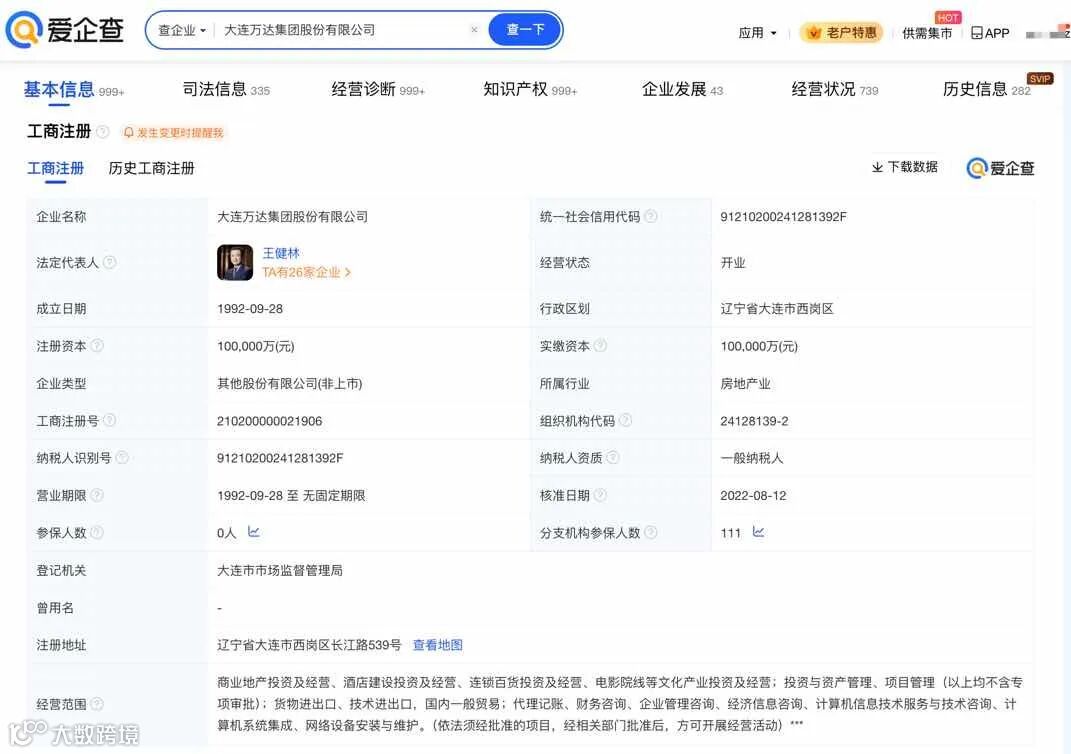Select the 工商注册 sub-tab
The image size is (1071, 754).
click(55, 168)
